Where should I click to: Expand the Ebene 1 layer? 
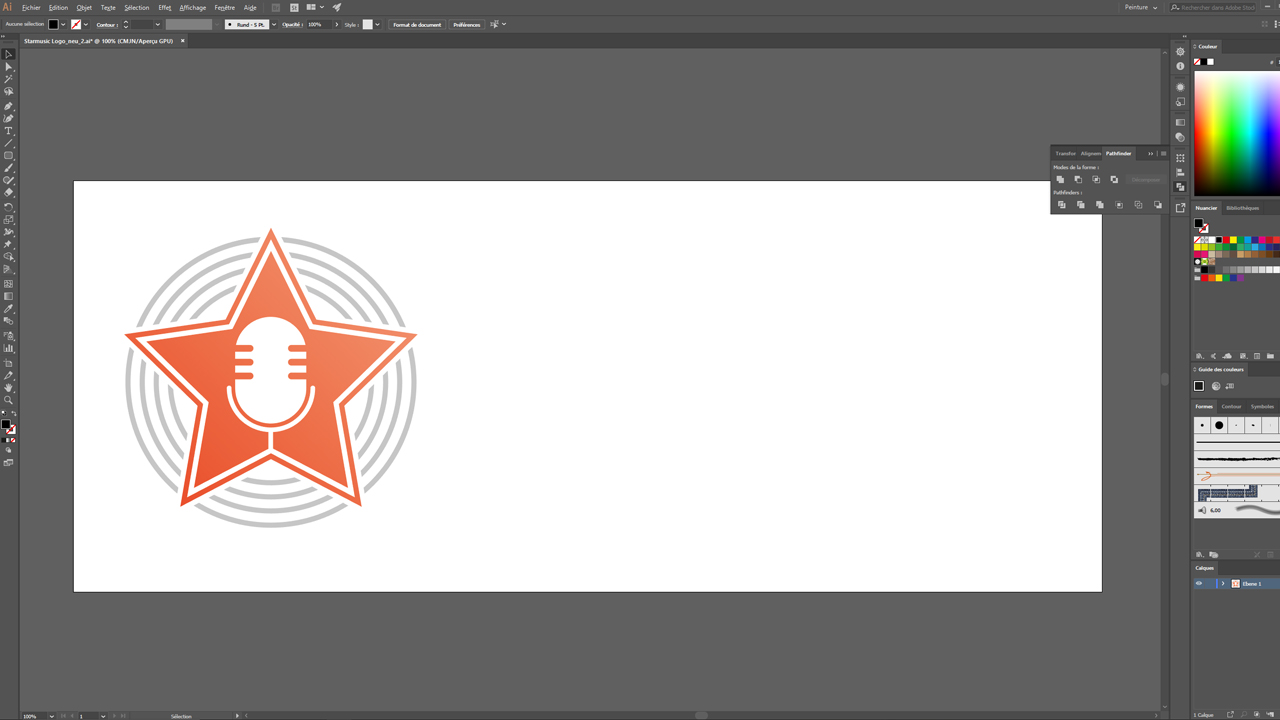click(1222, 584)
